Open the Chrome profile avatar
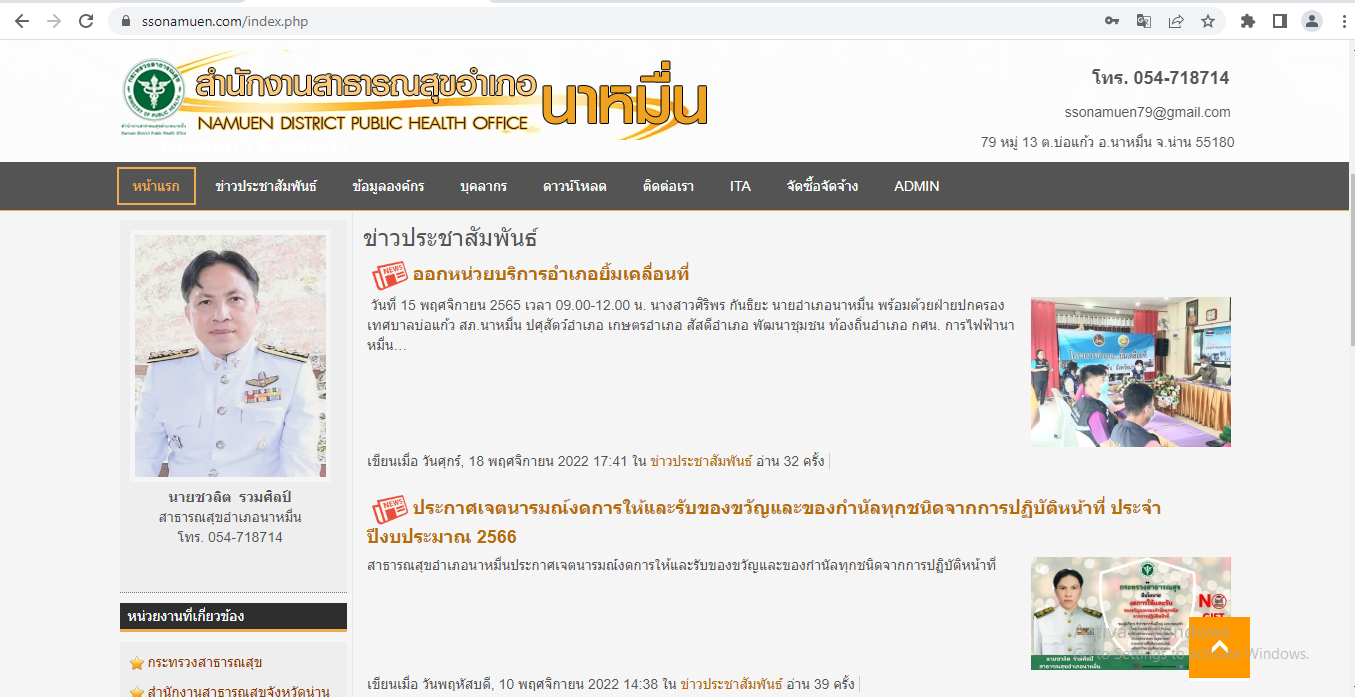The height and width of the screenshot is (697, 1355). click(1311, 21)
